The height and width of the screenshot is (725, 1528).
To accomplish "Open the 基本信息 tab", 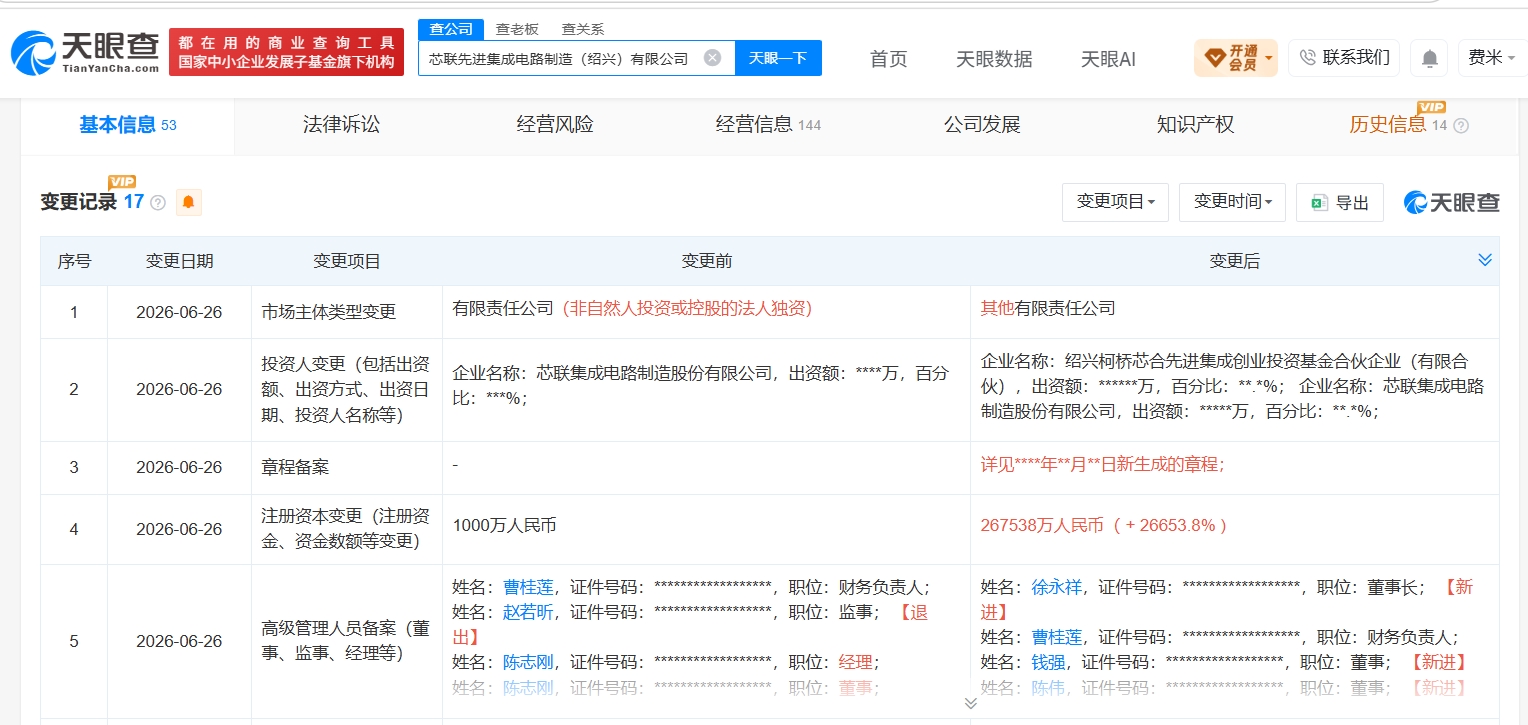I will [128, 125].
